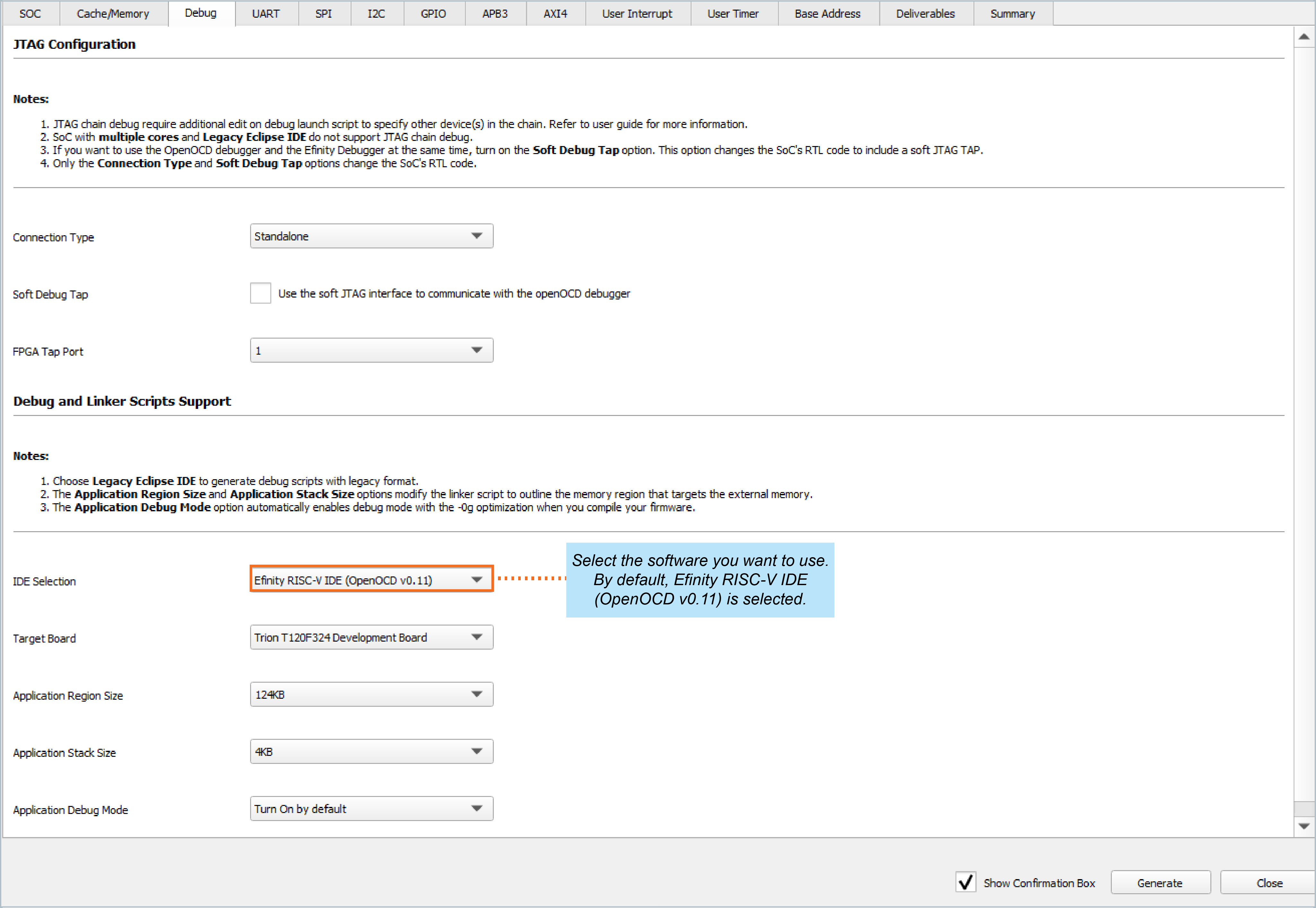Open the Target Board dropdown
Viewport: 1316px width, 908px height.
(x=371, y=637)
